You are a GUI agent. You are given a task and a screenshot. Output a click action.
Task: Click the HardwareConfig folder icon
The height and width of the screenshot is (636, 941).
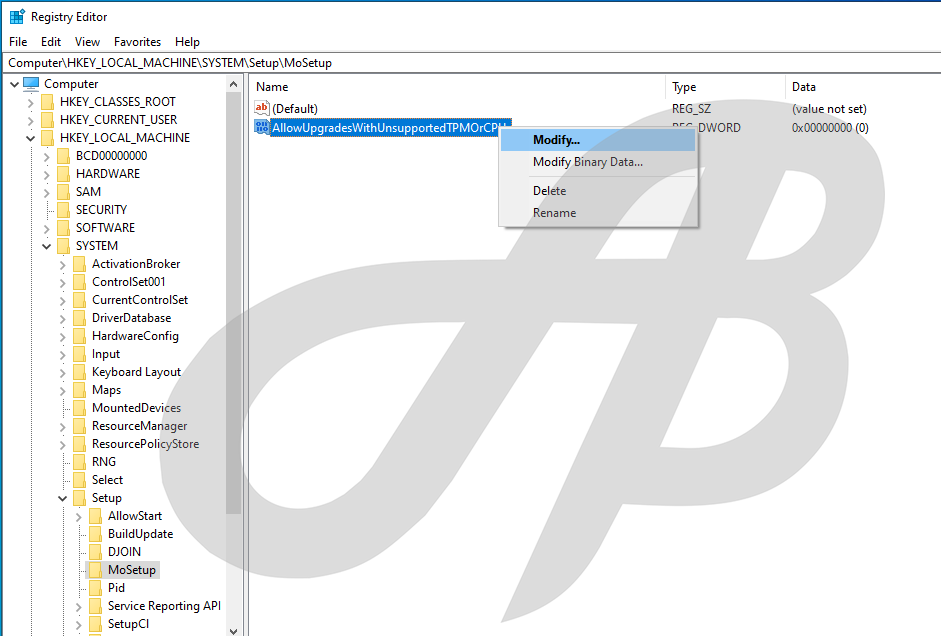click(80, 336)
